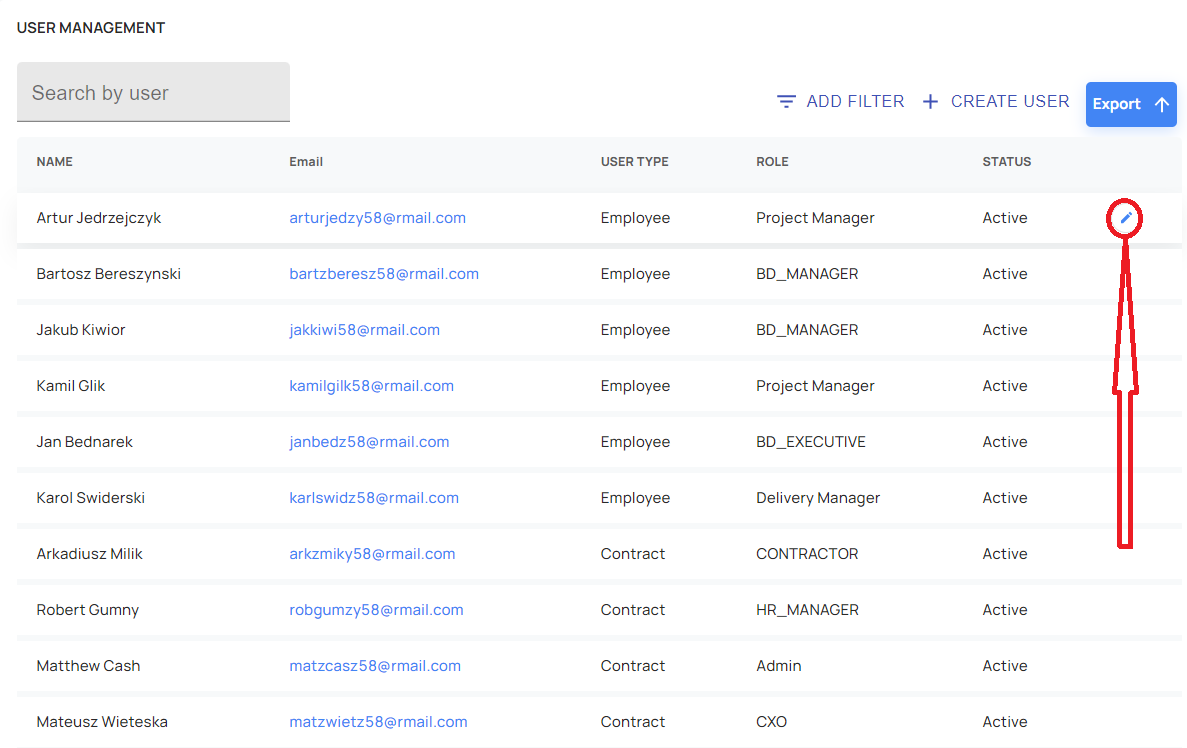Open email link karlswidz58@rmail.com

pos(374,498)
